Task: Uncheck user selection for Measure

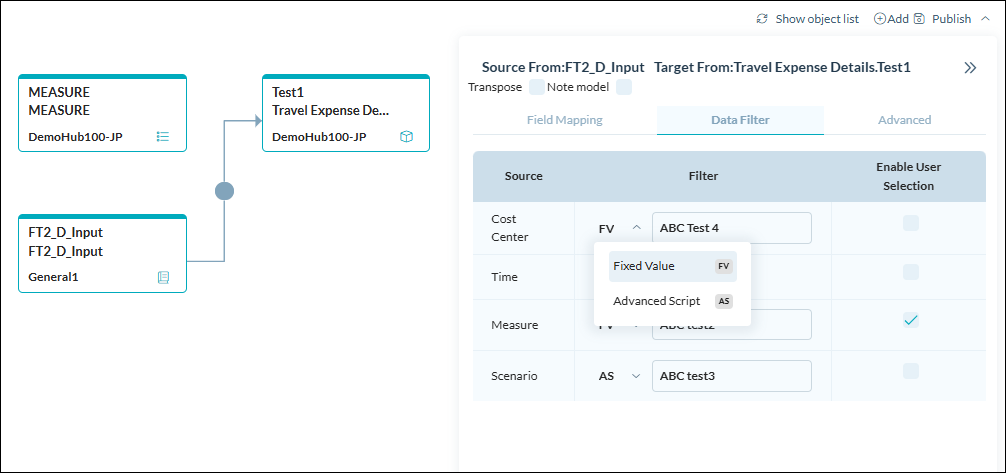Action: click(x=911, y=320)
